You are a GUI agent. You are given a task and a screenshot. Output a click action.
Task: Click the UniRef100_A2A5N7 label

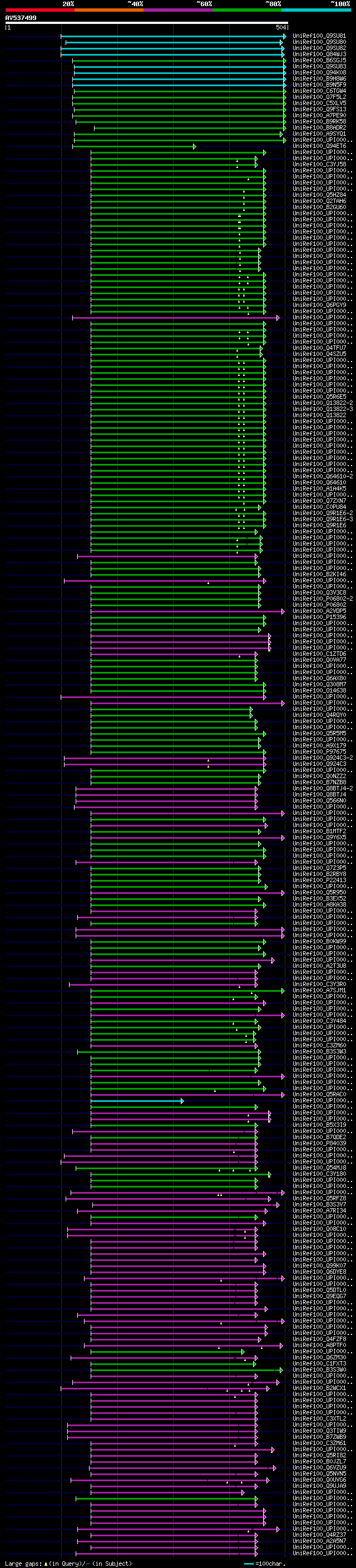coord(319,1541)
